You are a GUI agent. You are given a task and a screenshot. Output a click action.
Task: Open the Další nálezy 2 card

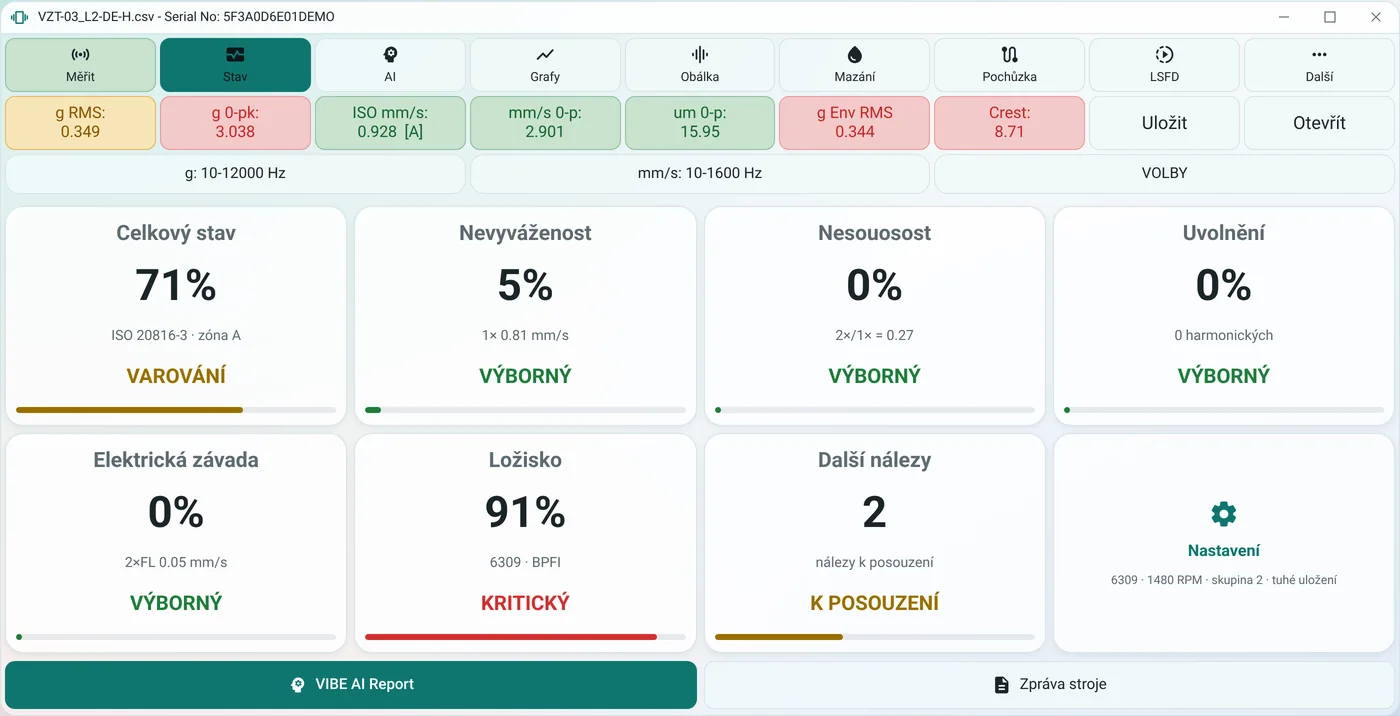click(x=874, y=543)
